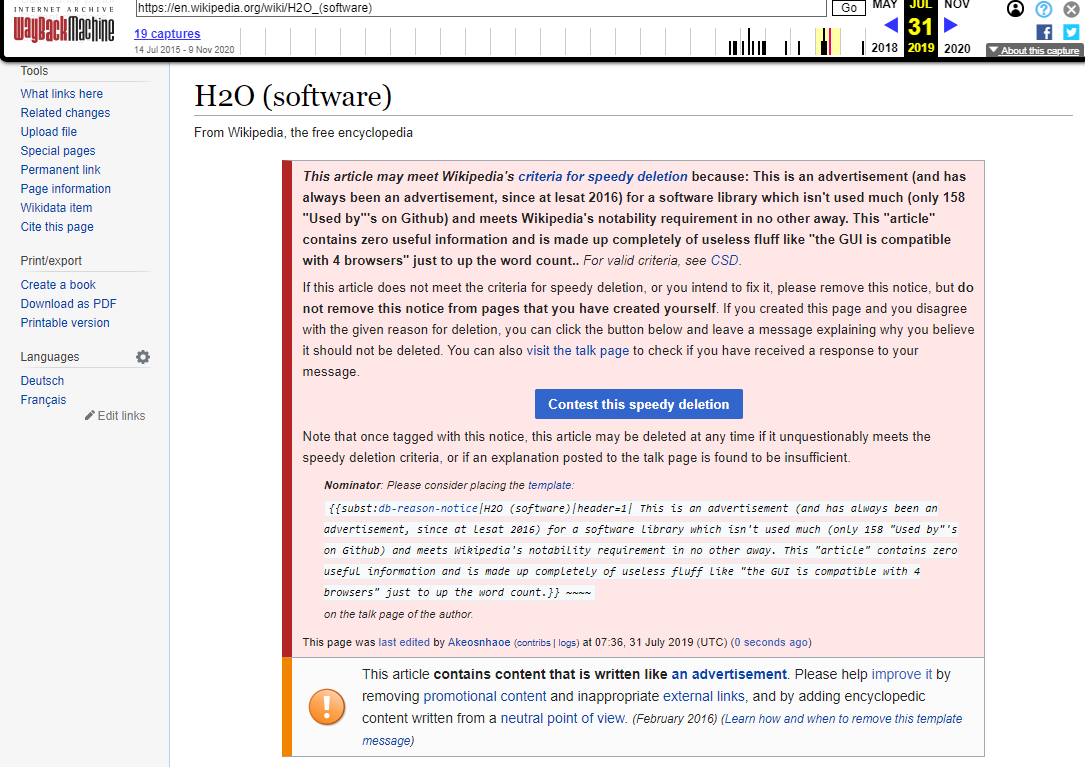Share capture via Facebook icon
The image size is (1085, 767).
1044,32
